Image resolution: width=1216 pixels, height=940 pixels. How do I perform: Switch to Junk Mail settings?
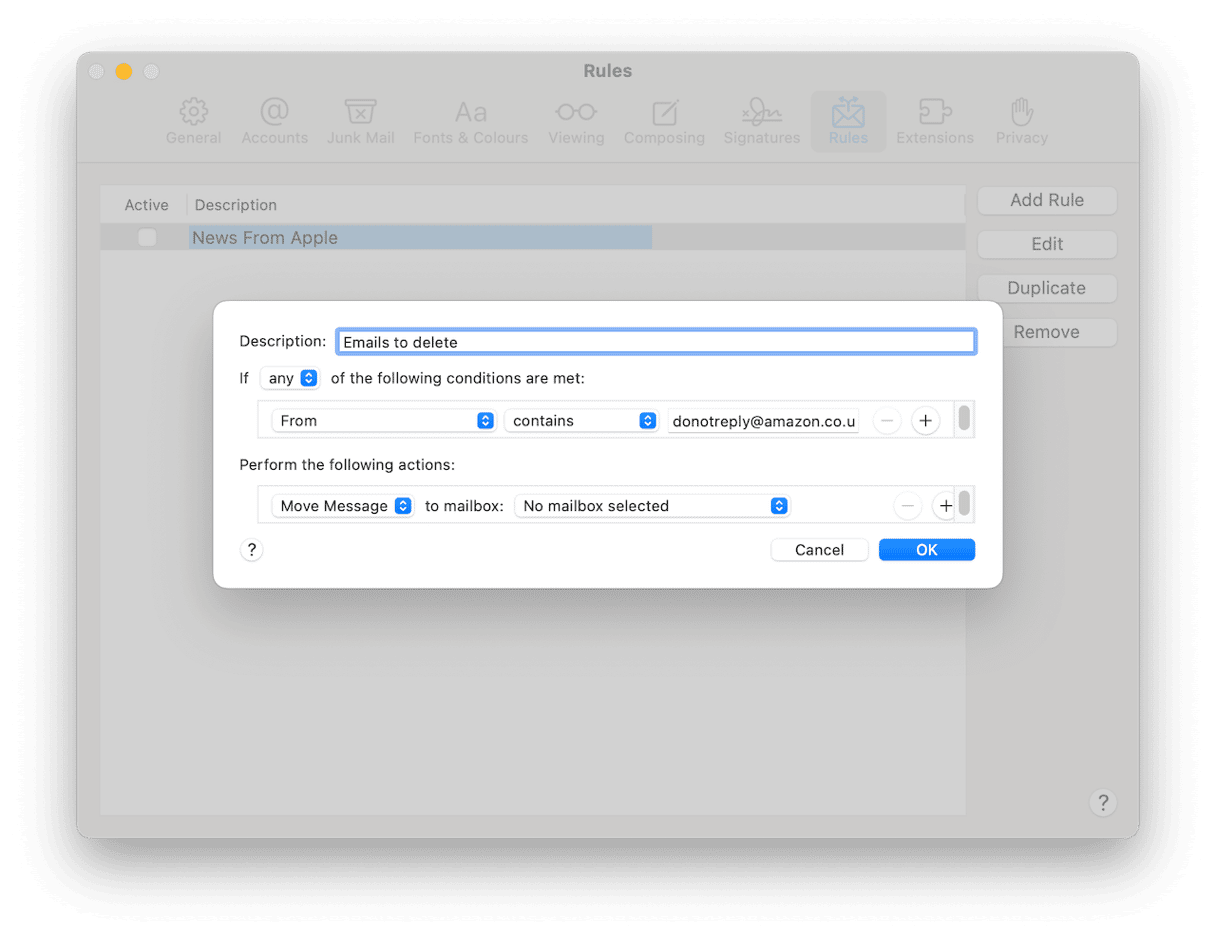click(360, 122)
